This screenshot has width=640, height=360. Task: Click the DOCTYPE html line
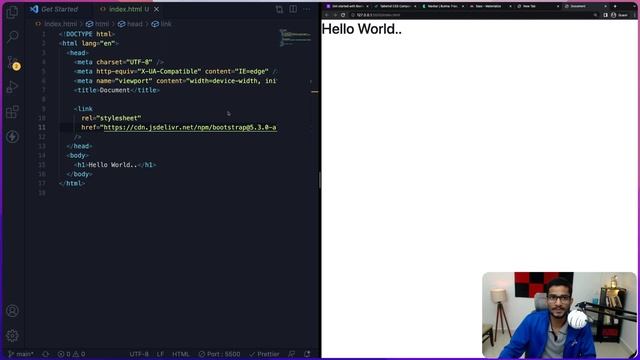[x=87, y=34]
